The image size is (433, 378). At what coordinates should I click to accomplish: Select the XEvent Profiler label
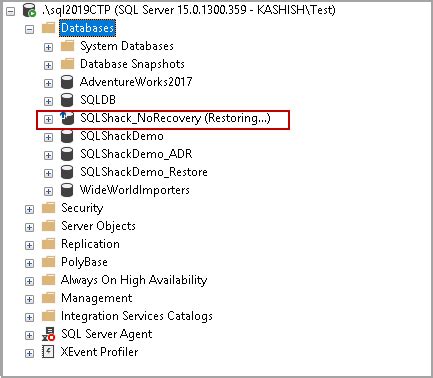(99, 352)
